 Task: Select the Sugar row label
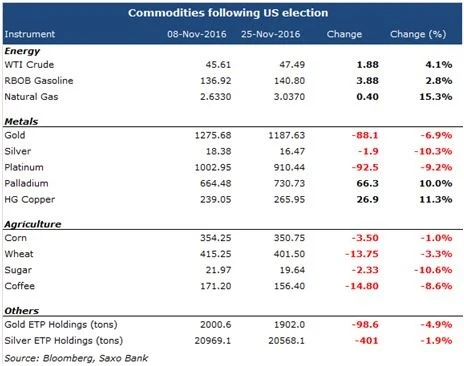18,270
